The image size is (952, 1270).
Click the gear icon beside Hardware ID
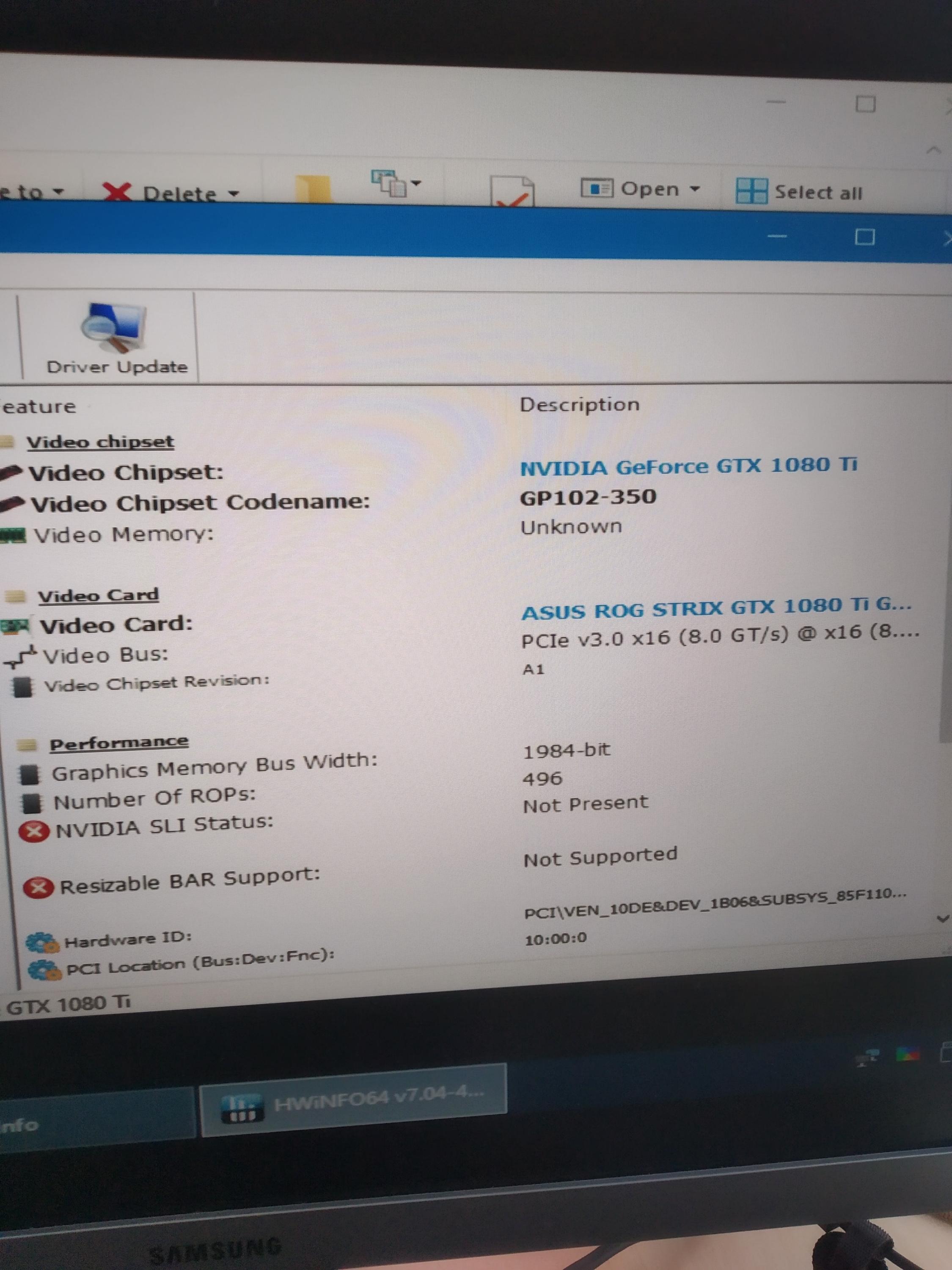coord(42,942)
